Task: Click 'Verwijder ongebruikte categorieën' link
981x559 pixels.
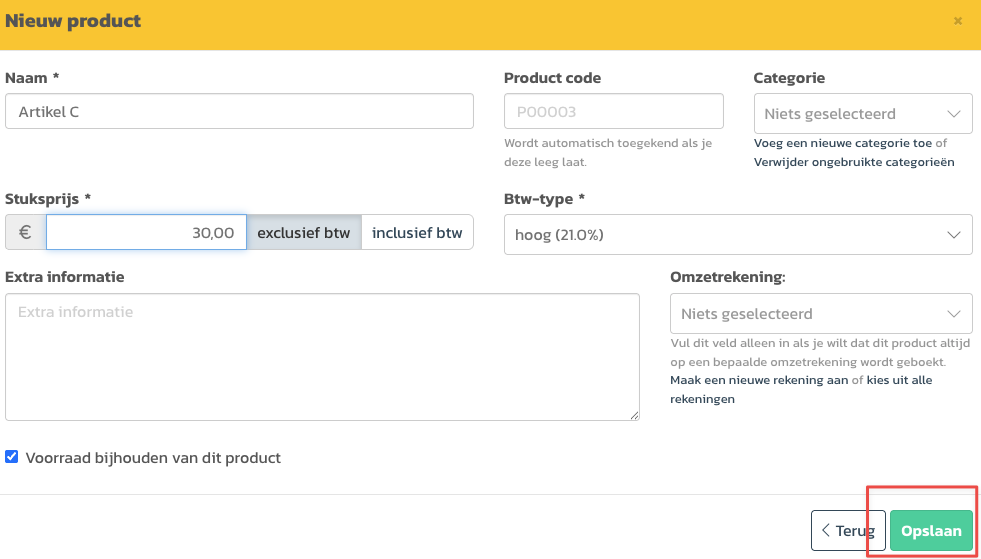Action: pos(854,161)
